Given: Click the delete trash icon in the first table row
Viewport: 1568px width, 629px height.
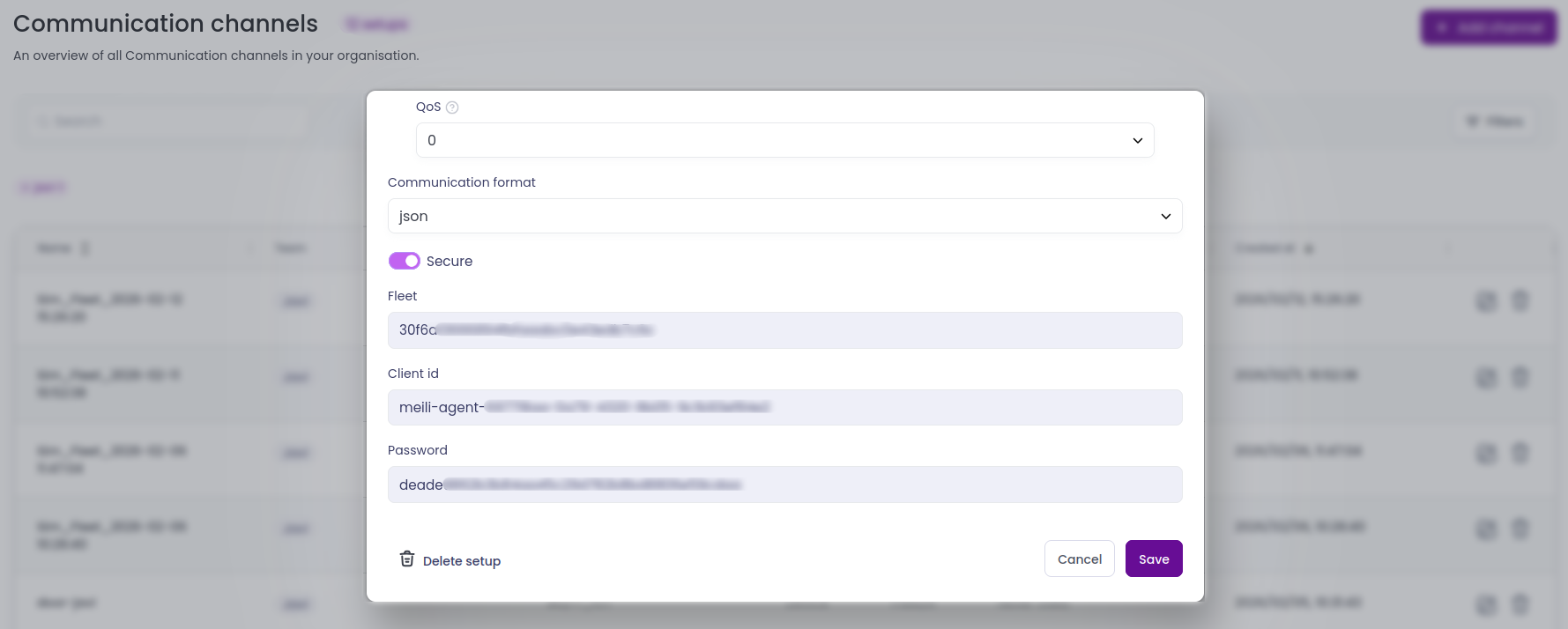Looking at the screenshot, I should [x=1520, y=301].
